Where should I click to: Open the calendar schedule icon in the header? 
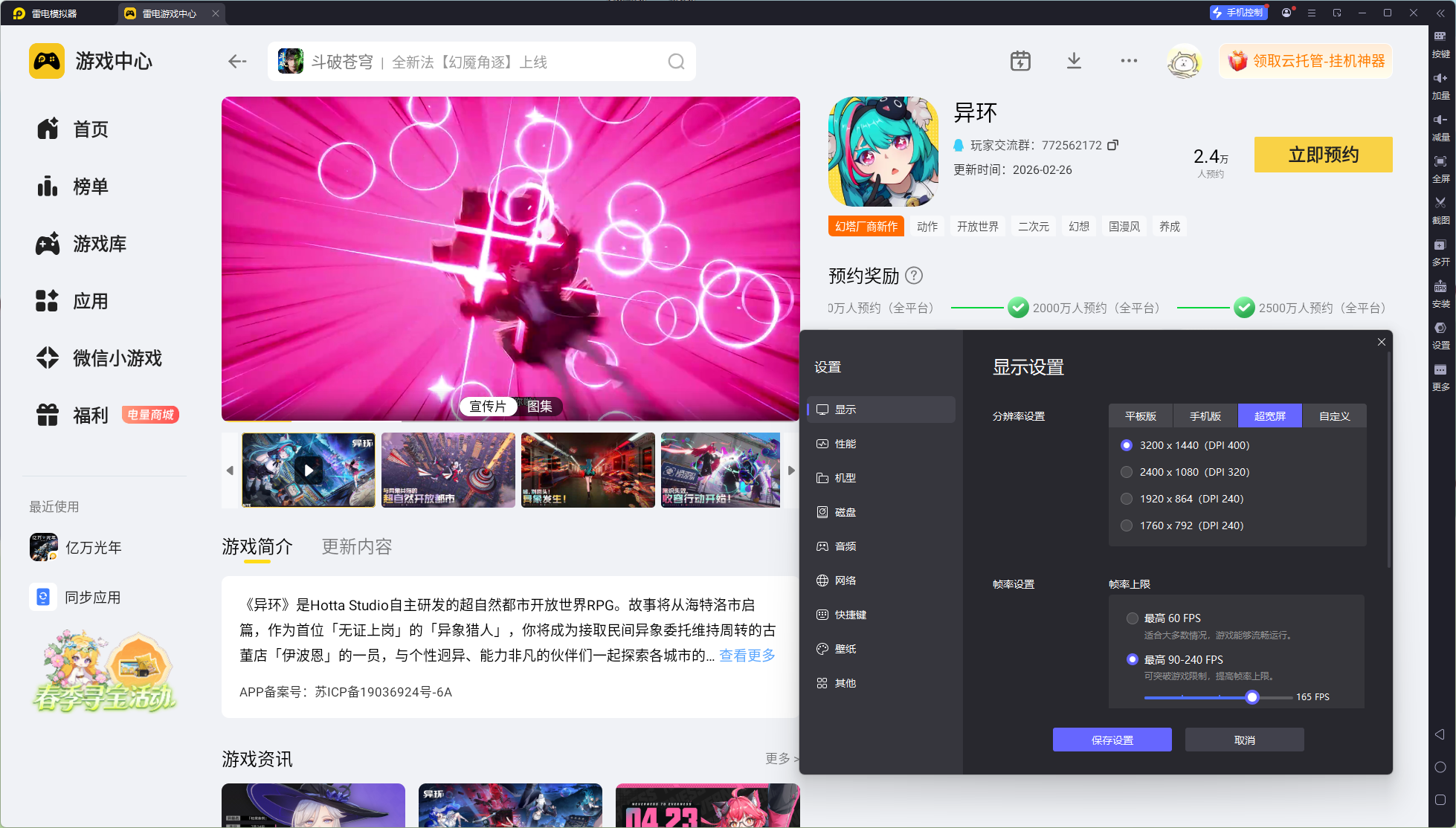[1020, 61]
